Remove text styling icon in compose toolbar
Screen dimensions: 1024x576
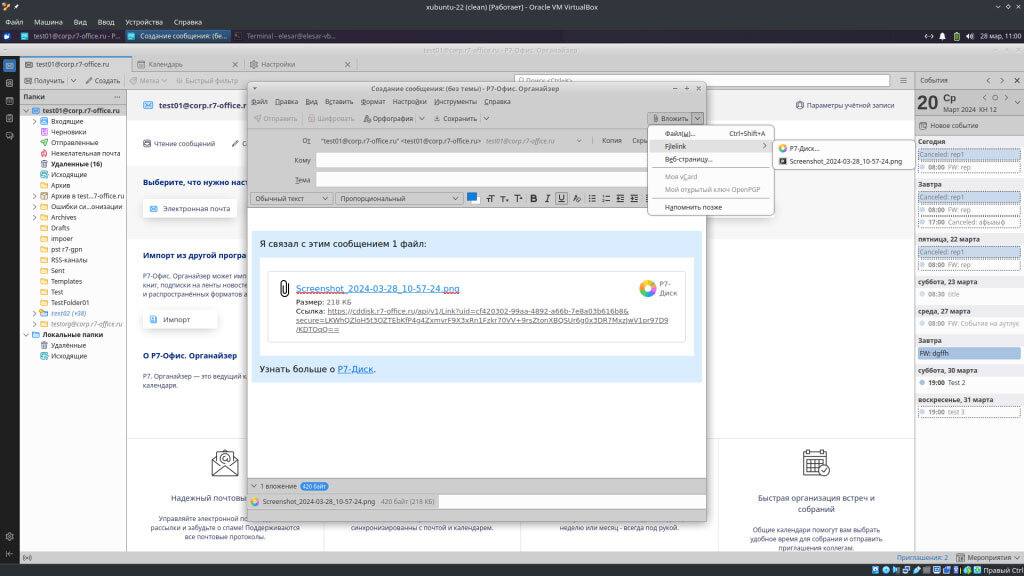577,199
